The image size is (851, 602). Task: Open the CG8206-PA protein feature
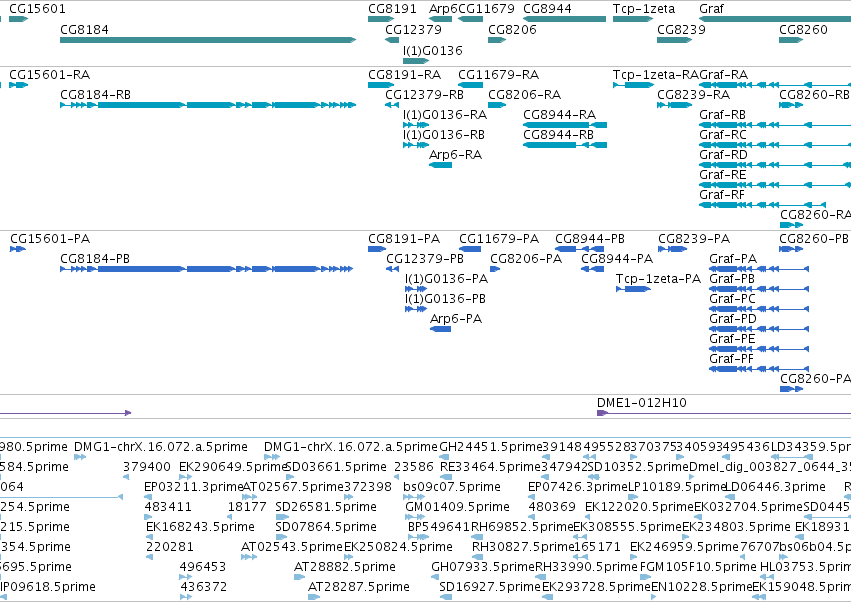(x=495, y=269)
